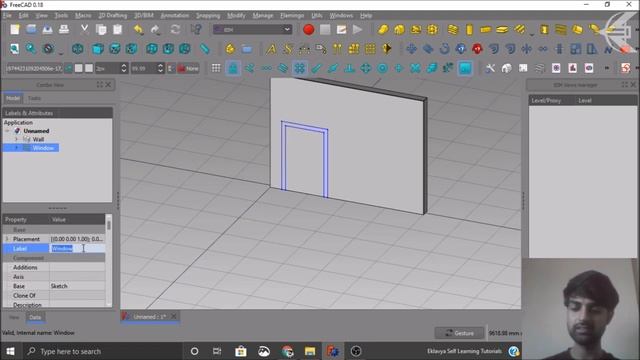The image size is (640, 360).
Task: Select the Arch Building structure tool
Action: click(x=399, y=29)
